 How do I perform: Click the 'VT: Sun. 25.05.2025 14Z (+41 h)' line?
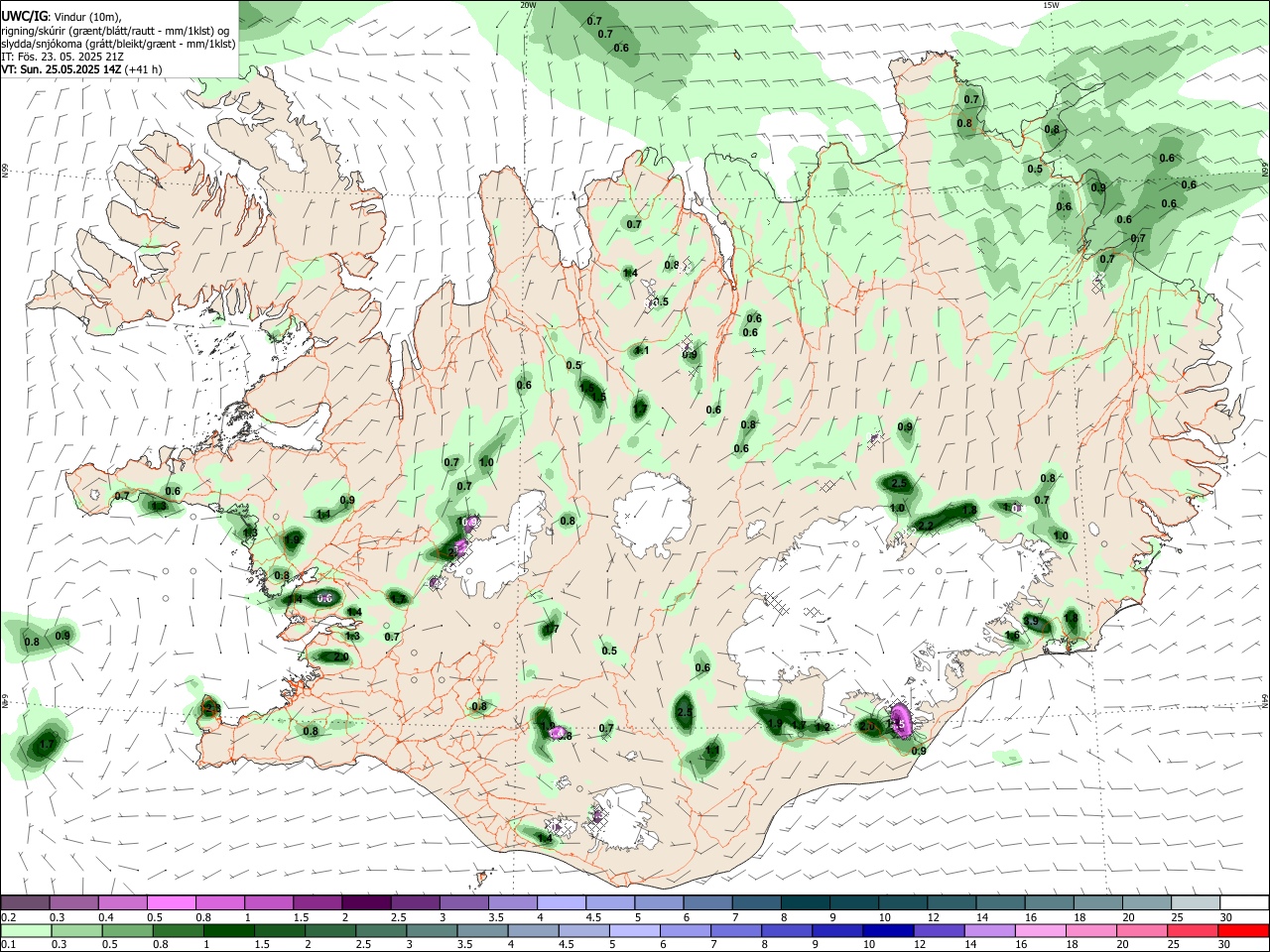(81, 69)
